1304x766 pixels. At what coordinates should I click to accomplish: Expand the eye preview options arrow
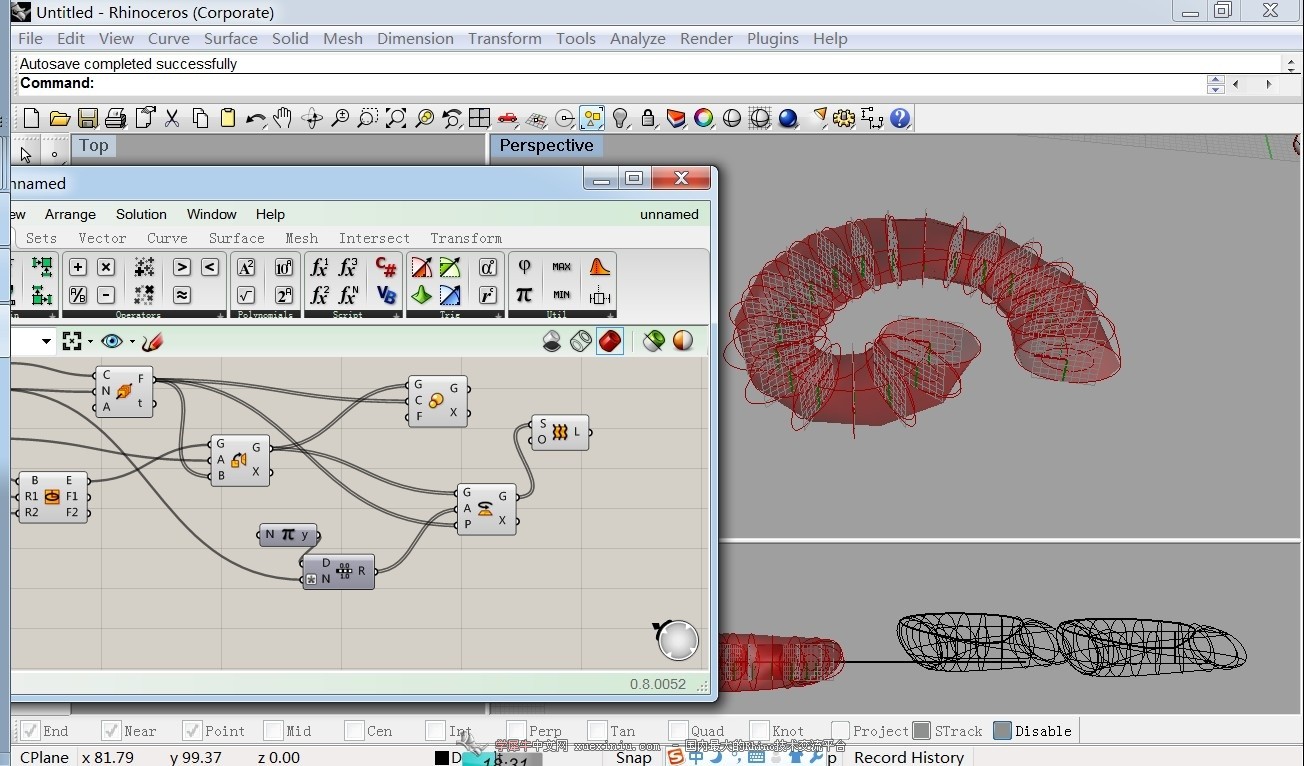pyautogui.click(x=131, y=342)
